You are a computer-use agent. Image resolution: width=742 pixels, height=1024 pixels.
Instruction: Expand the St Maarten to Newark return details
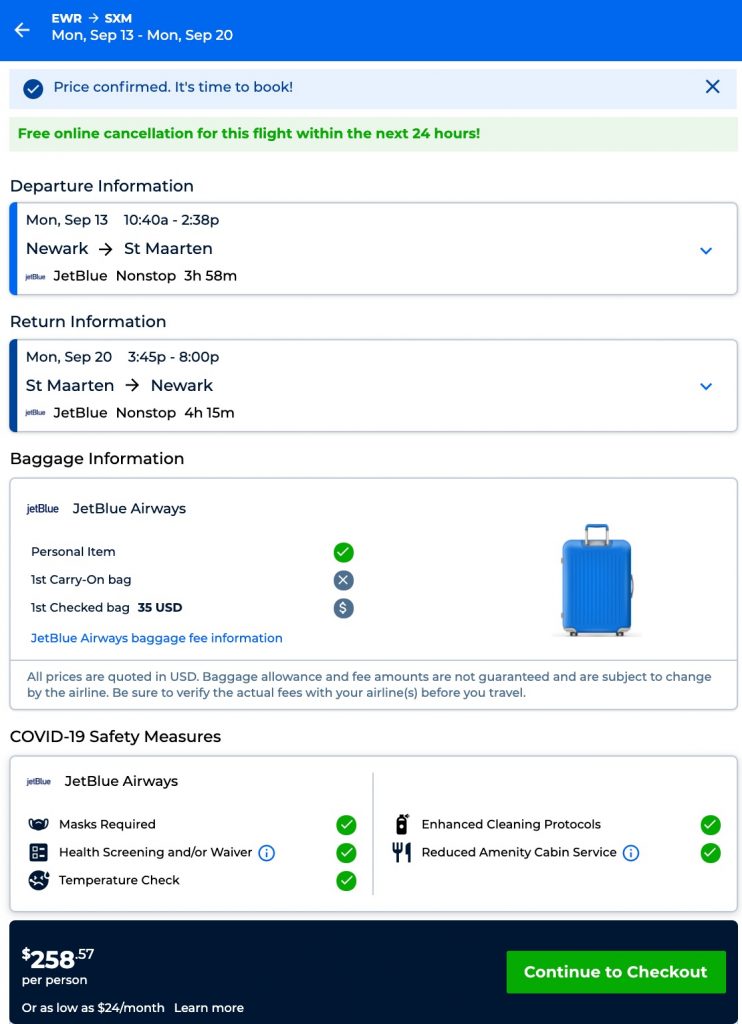[x=706, y=386]
